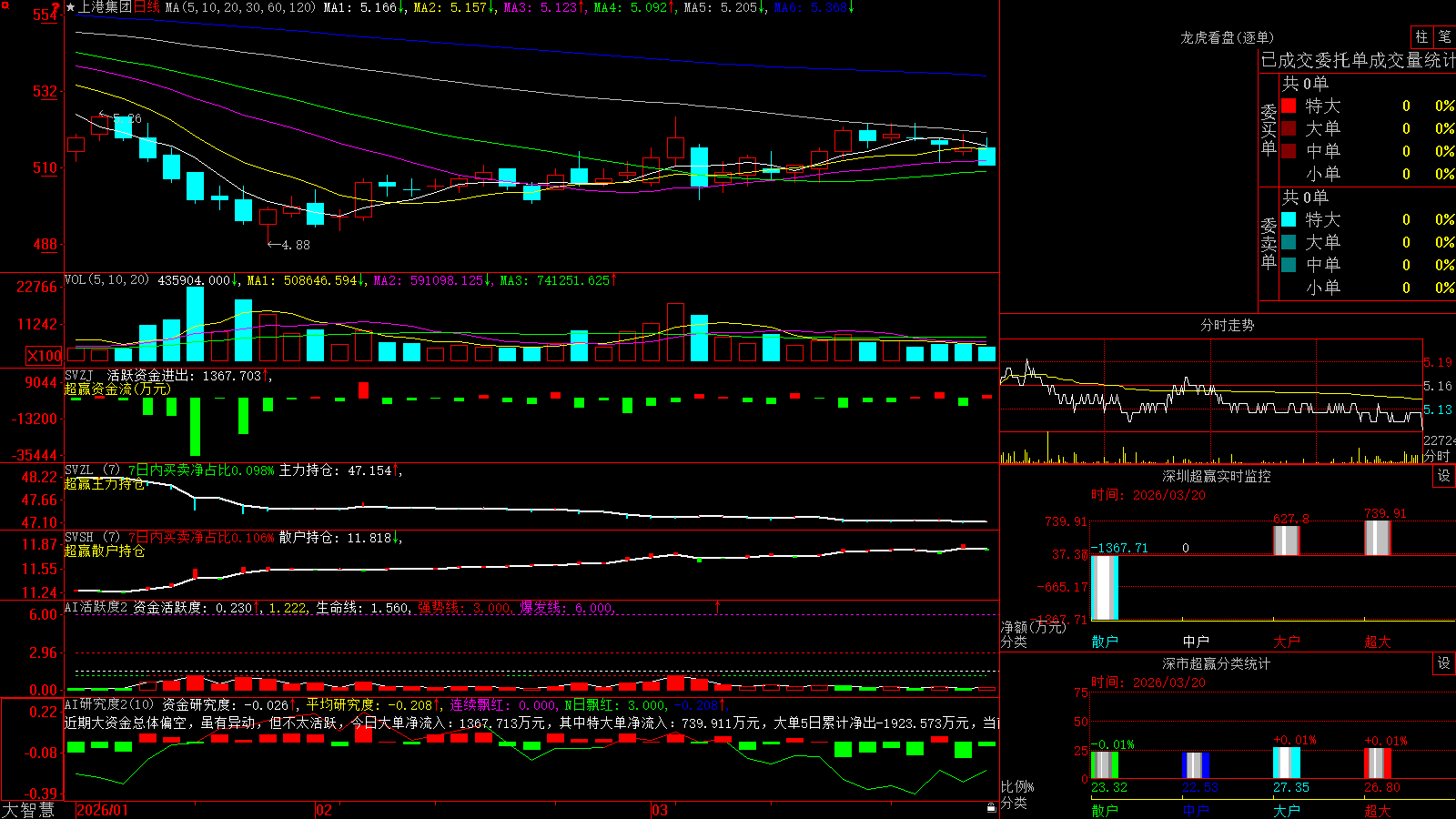Click the 委卖单 section label
1456x819 pixels.
[1269, 244]
